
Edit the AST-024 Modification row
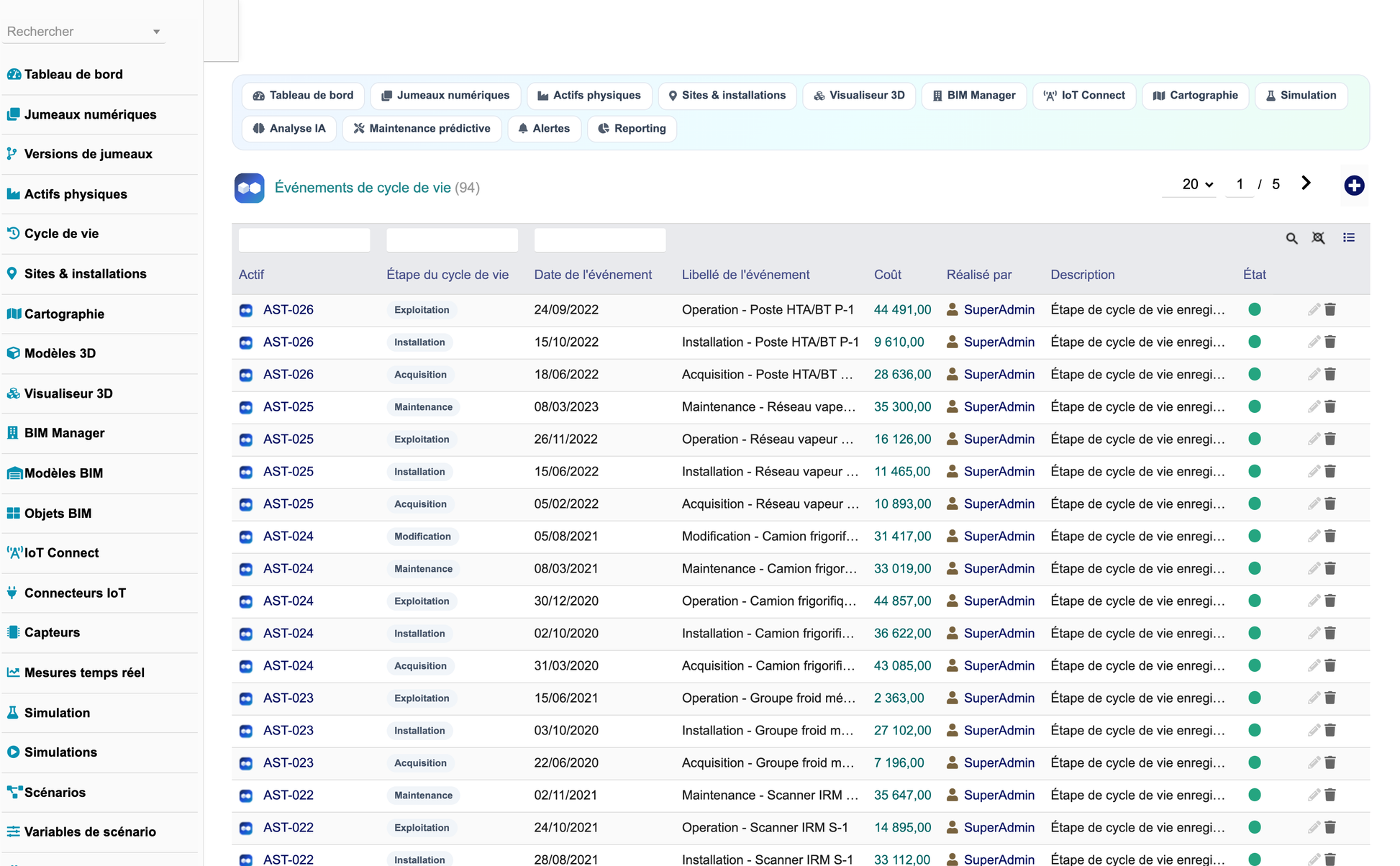(1314, 537)
